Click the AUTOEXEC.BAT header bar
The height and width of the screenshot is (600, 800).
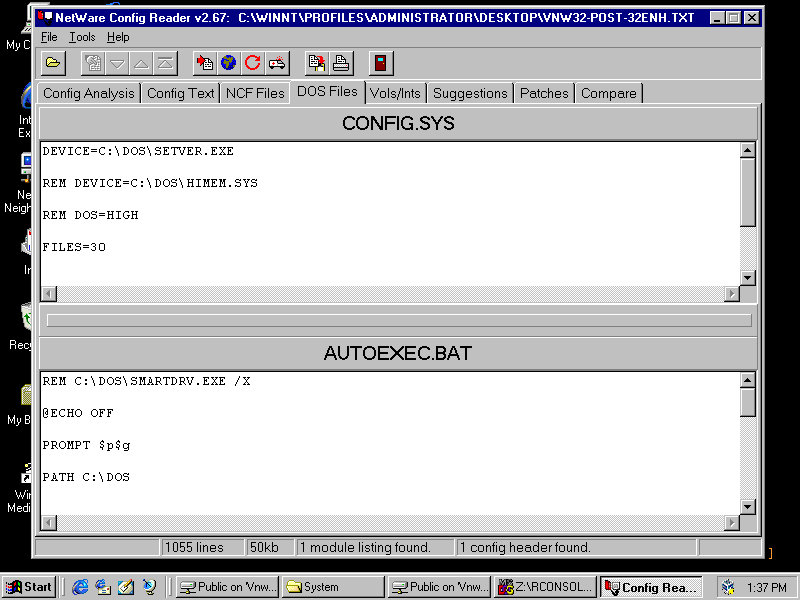[x=398, y=353]
